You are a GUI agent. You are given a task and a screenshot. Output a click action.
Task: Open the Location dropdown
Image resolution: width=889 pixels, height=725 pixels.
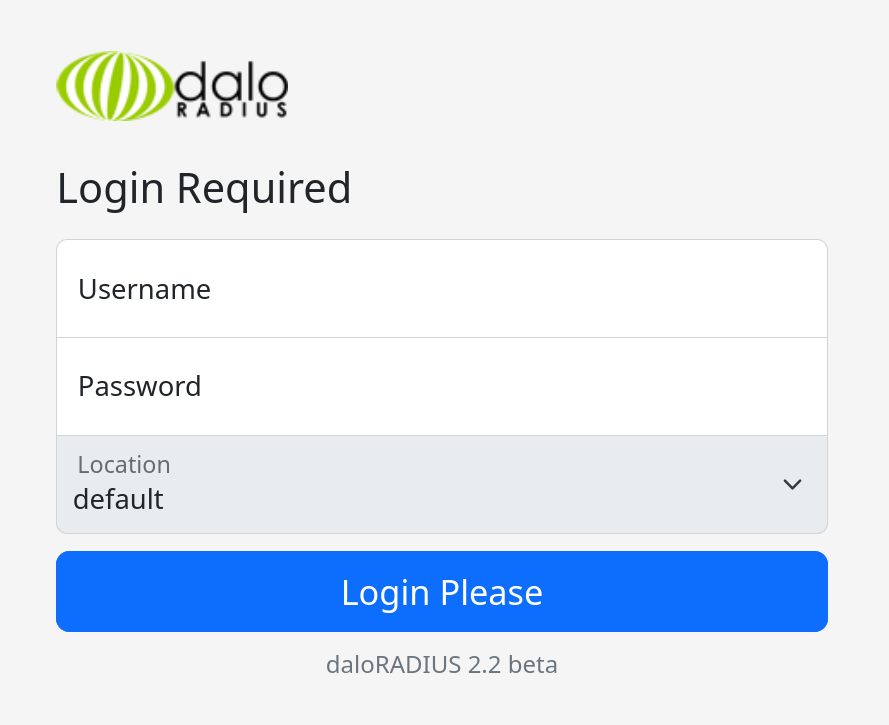442,485
